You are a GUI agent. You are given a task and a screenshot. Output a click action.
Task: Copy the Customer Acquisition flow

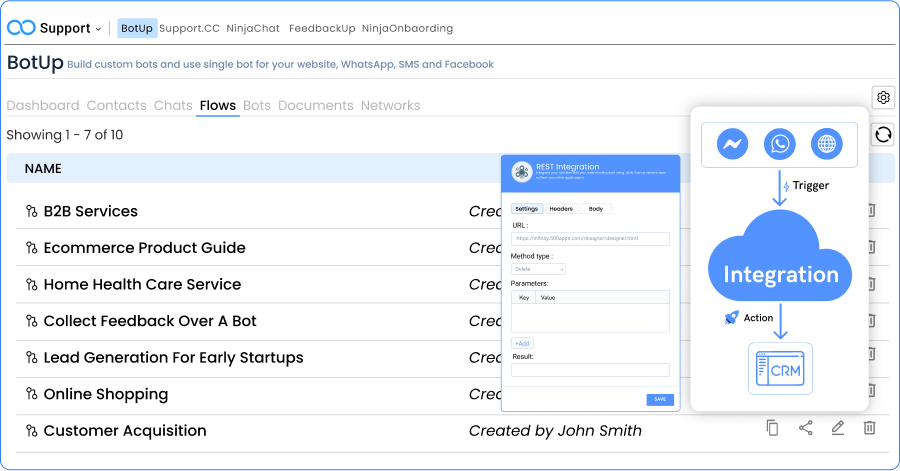tap(772, 428)
